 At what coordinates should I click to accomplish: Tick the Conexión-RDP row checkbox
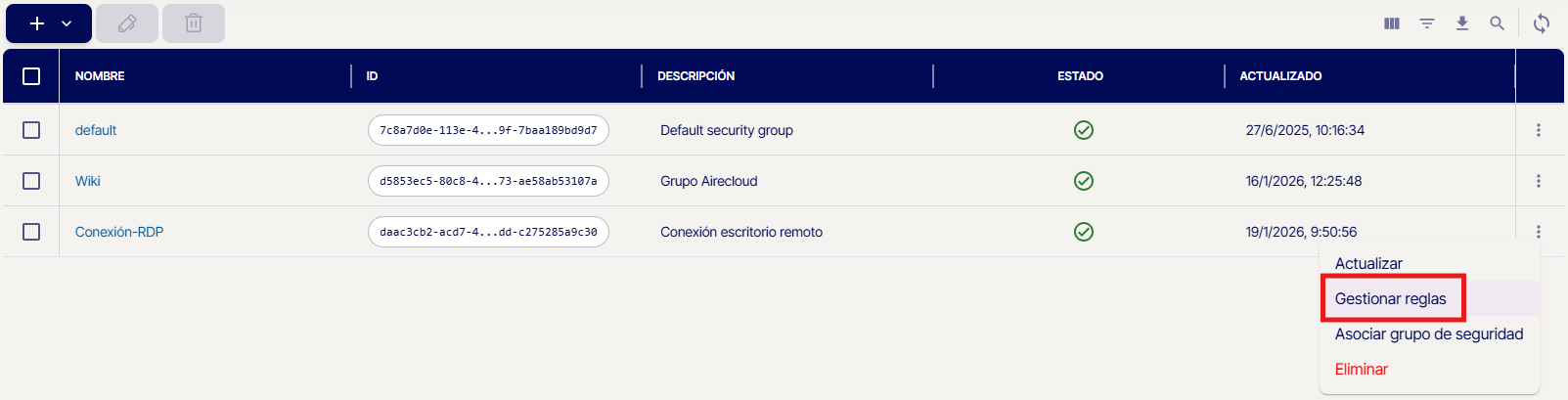pyautogui.click(x=31, y=232)
